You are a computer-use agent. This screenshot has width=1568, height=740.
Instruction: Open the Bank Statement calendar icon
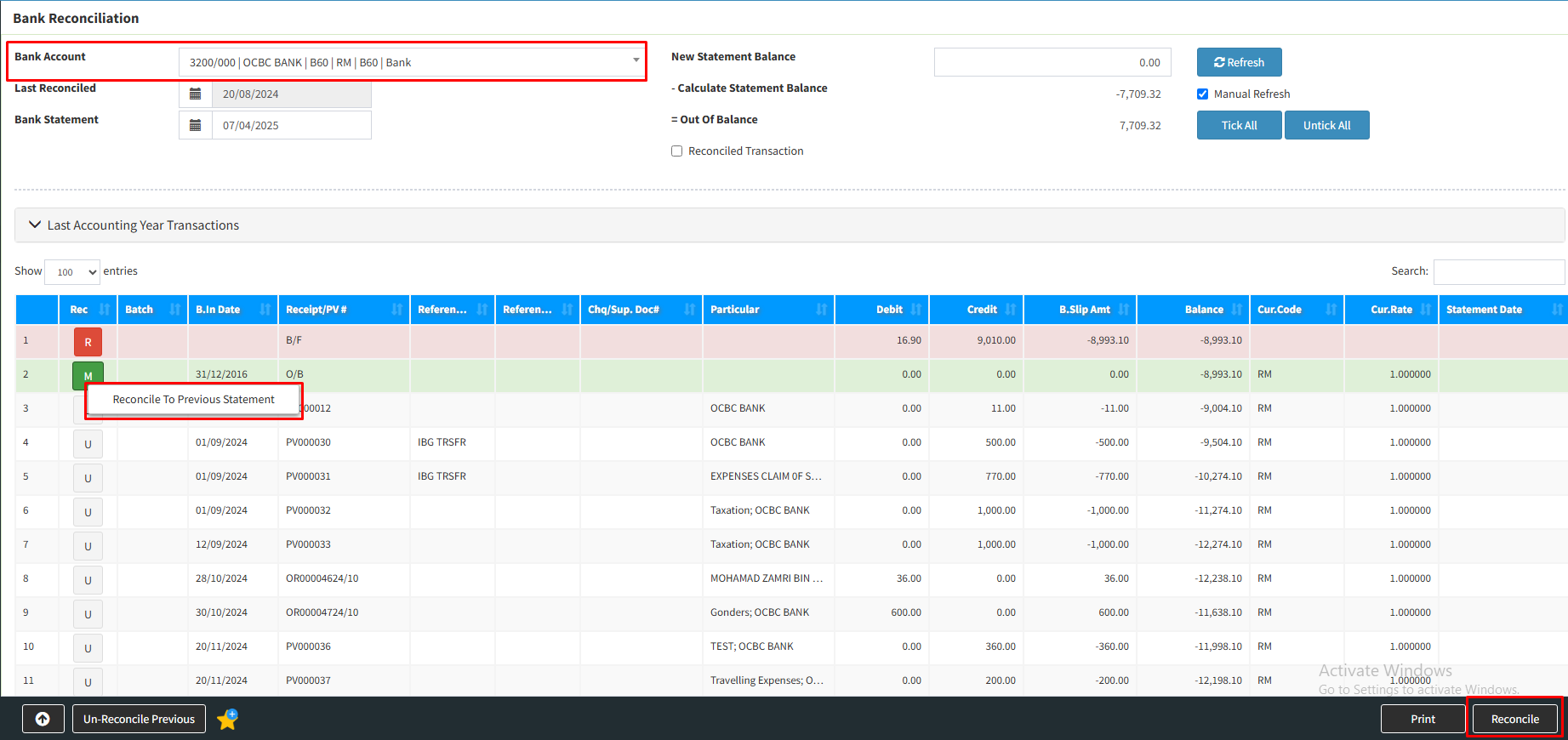(195, 125)
